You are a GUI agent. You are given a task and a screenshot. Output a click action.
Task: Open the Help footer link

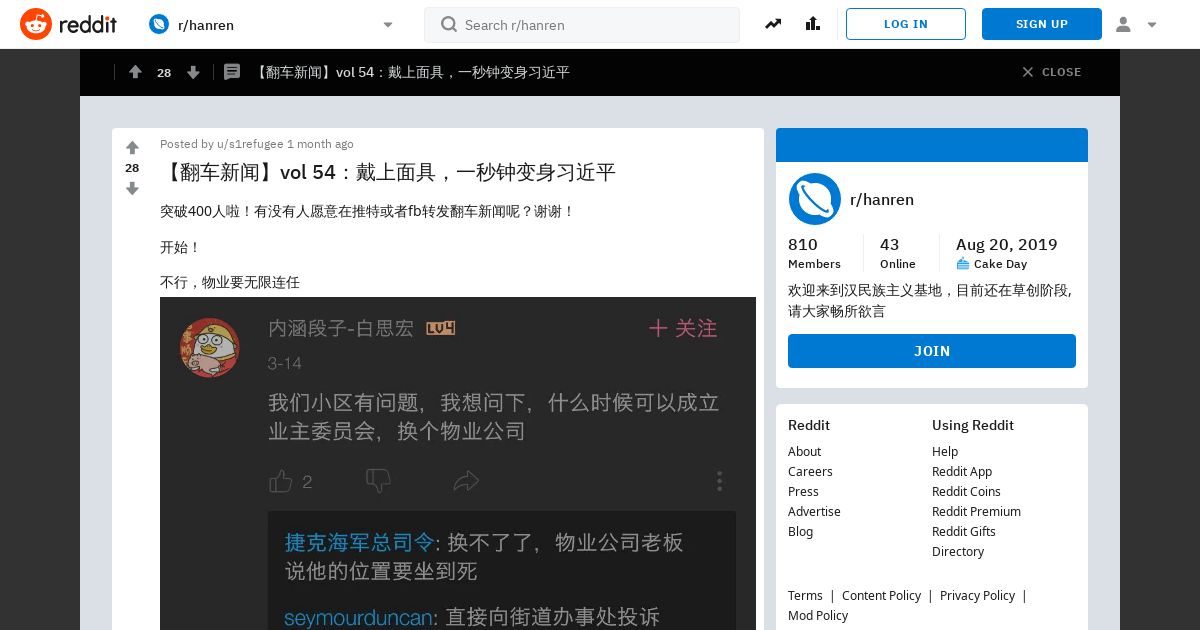tap(945, 451)
